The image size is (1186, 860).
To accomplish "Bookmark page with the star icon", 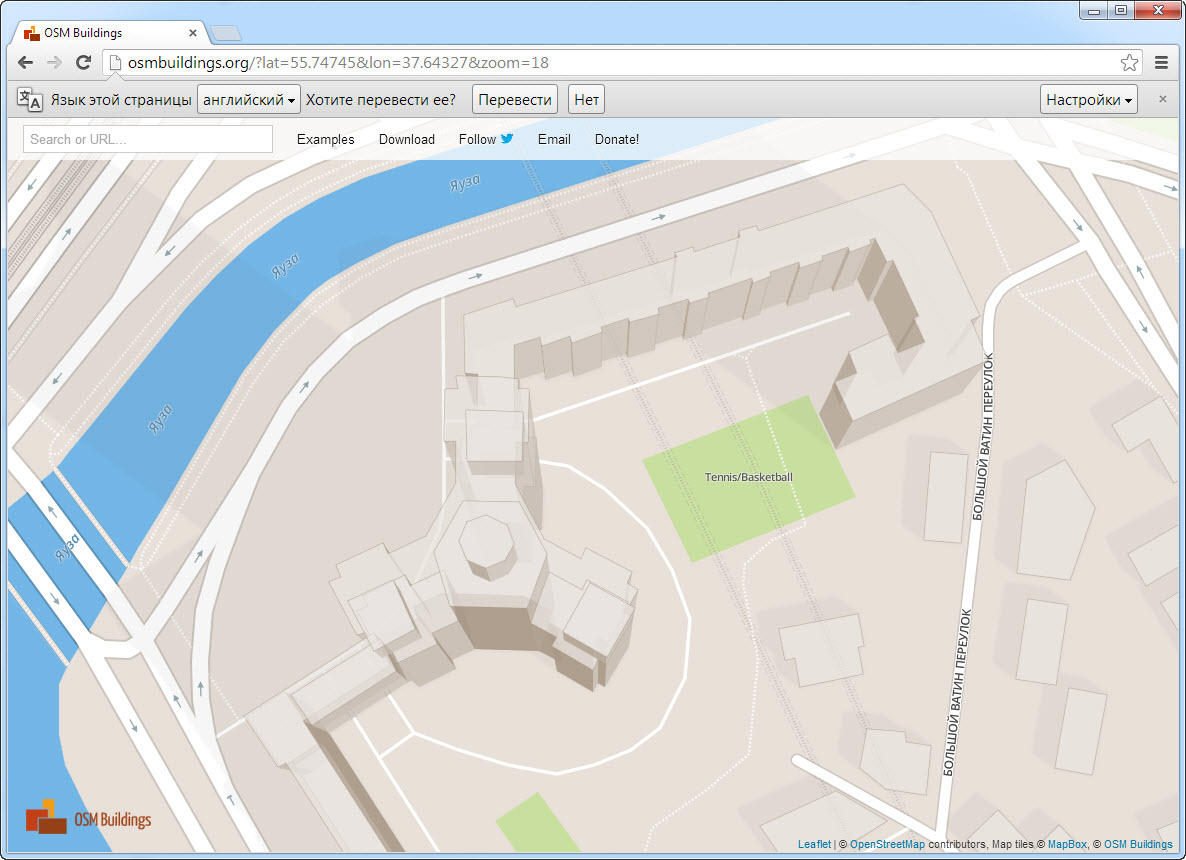I will pyautogui.click(x=1129, y=63).
